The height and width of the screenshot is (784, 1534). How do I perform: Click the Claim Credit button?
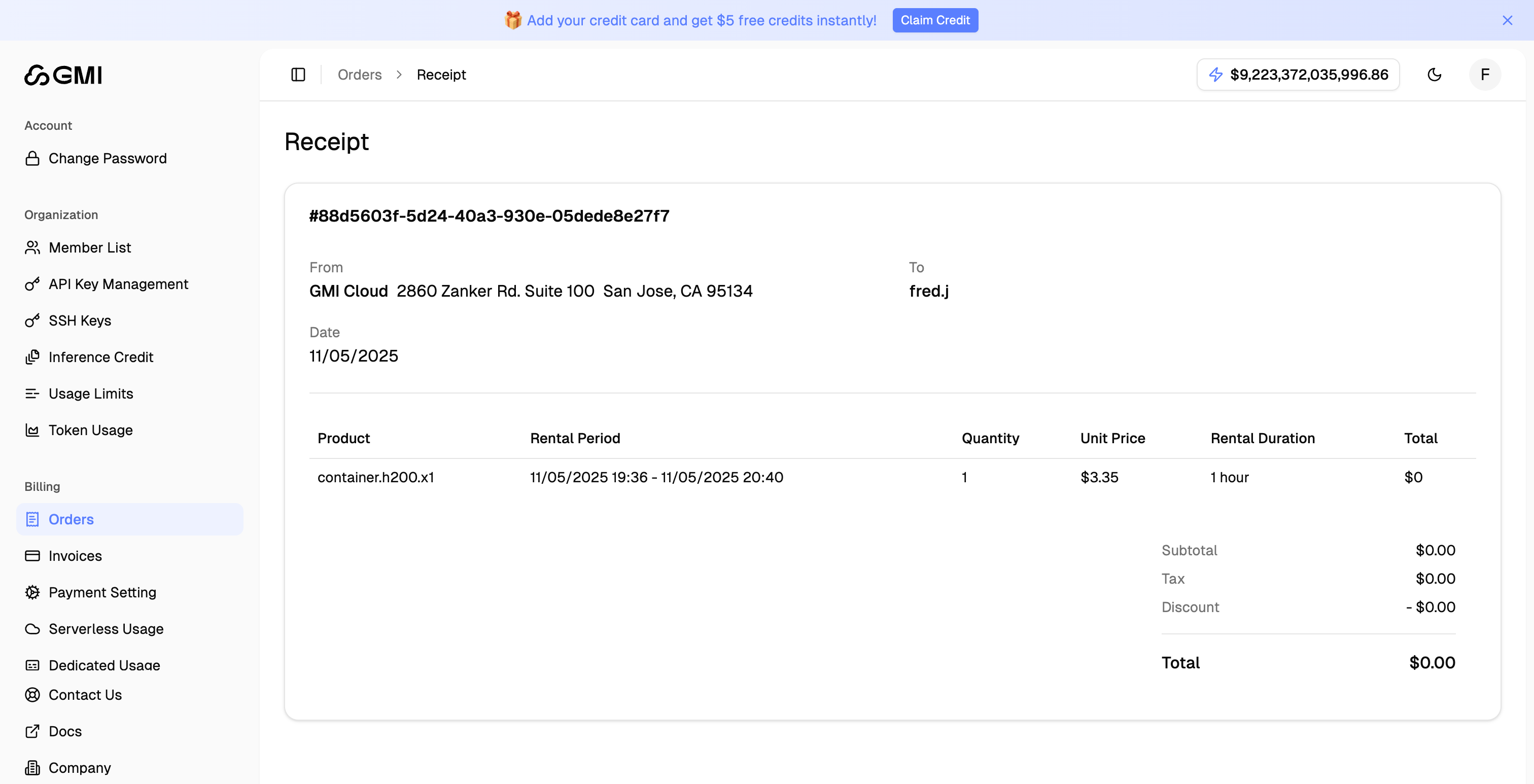[935, 20]
